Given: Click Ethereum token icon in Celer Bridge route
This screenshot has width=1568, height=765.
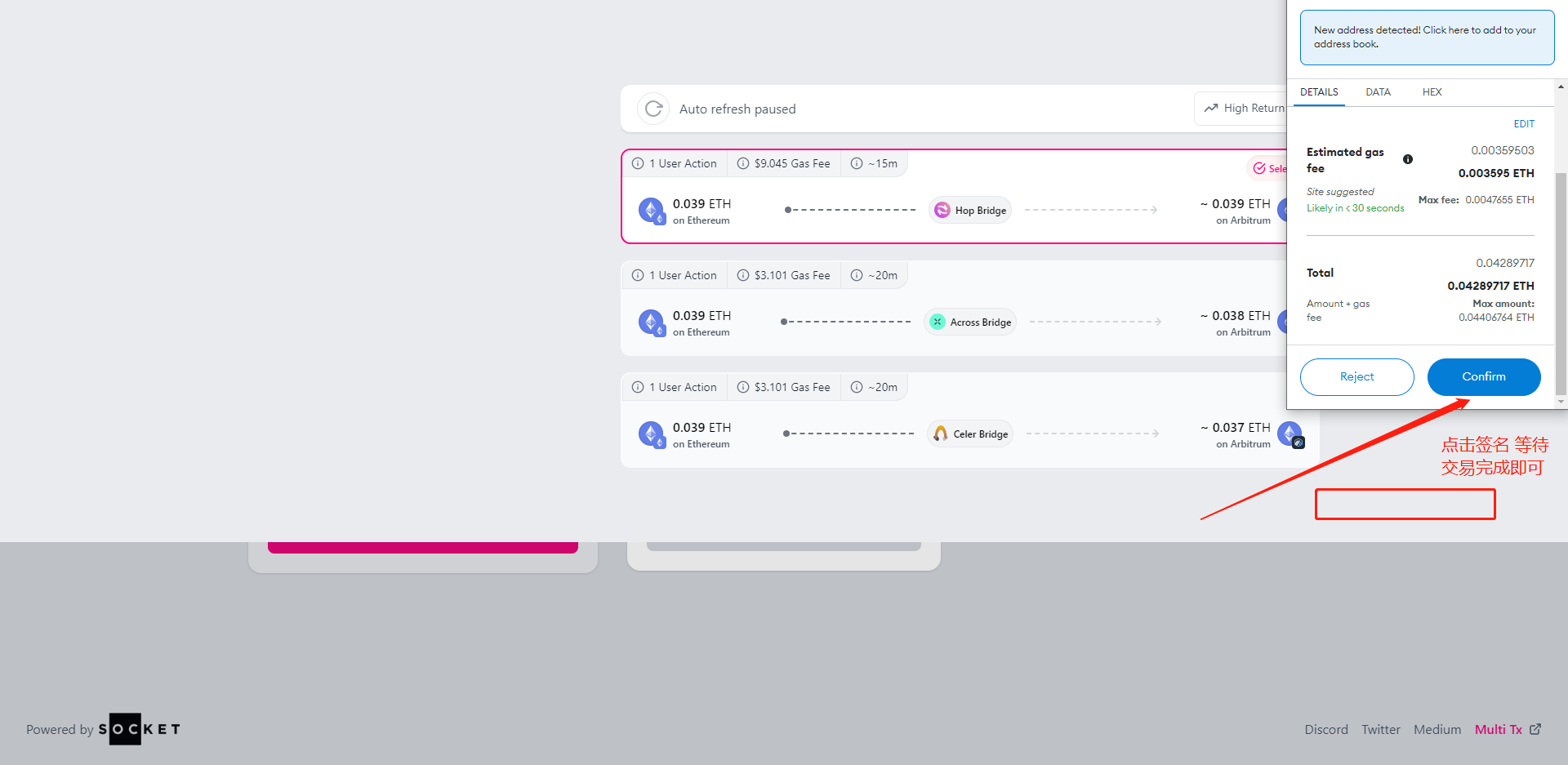Looking at the screenshot, I should 651,434.
